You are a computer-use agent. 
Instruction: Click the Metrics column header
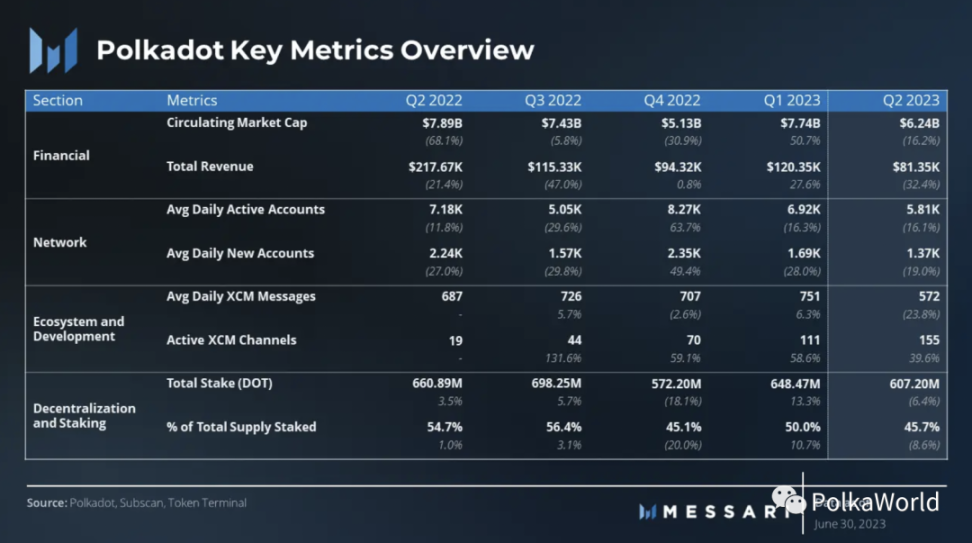[x=192, y=100]
